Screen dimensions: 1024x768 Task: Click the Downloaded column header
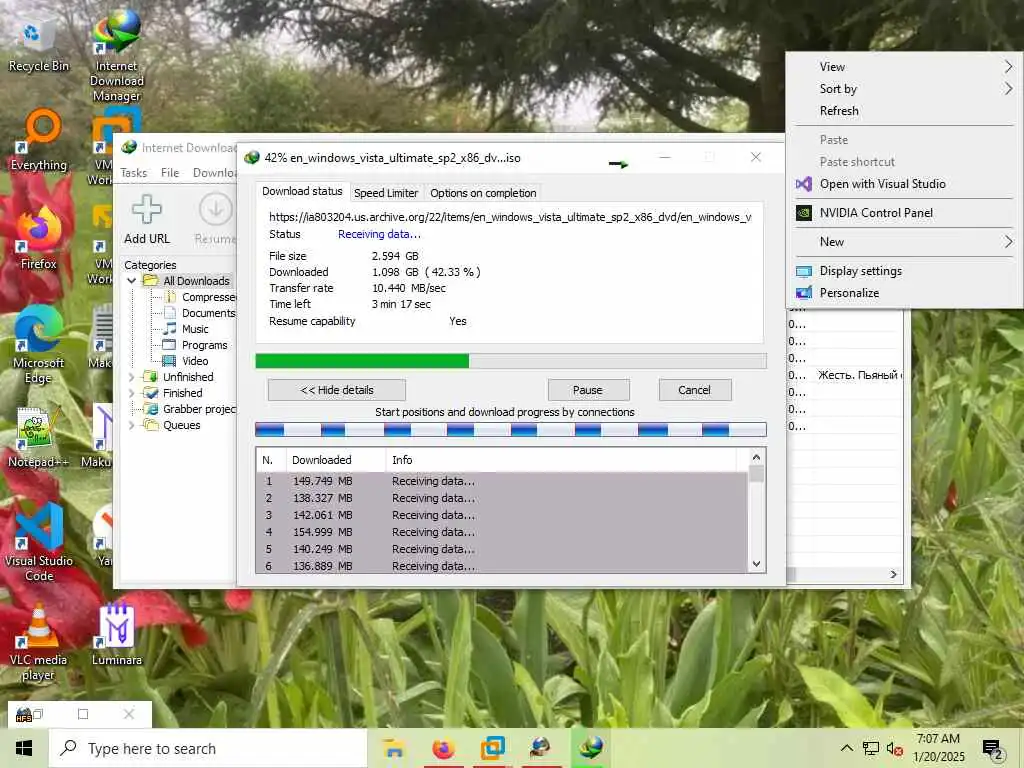pyautogui.click(x=336, y=460)
